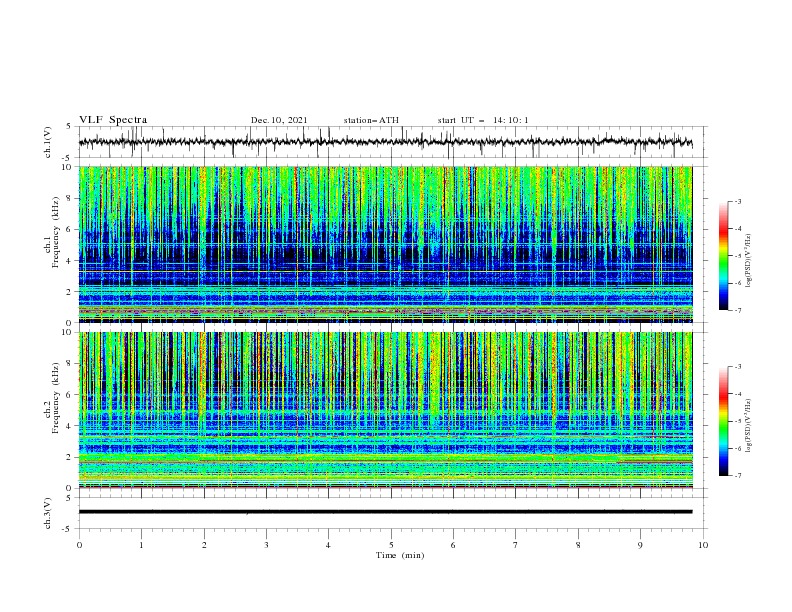Screen dimensions: 792x612
Task: Click the ch.3 flat voltage trace
Action: 385,512
